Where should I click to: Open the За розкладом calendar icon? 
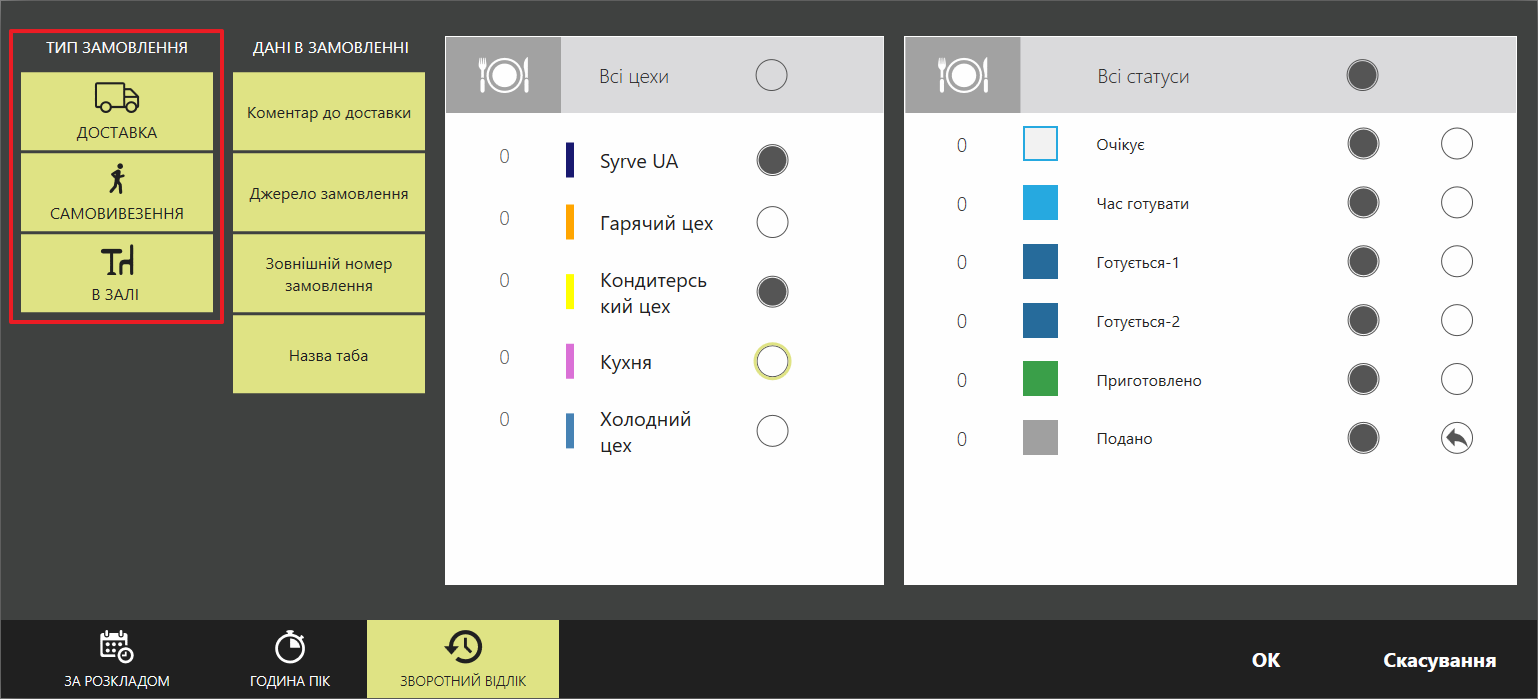click(x=116, y=647)
